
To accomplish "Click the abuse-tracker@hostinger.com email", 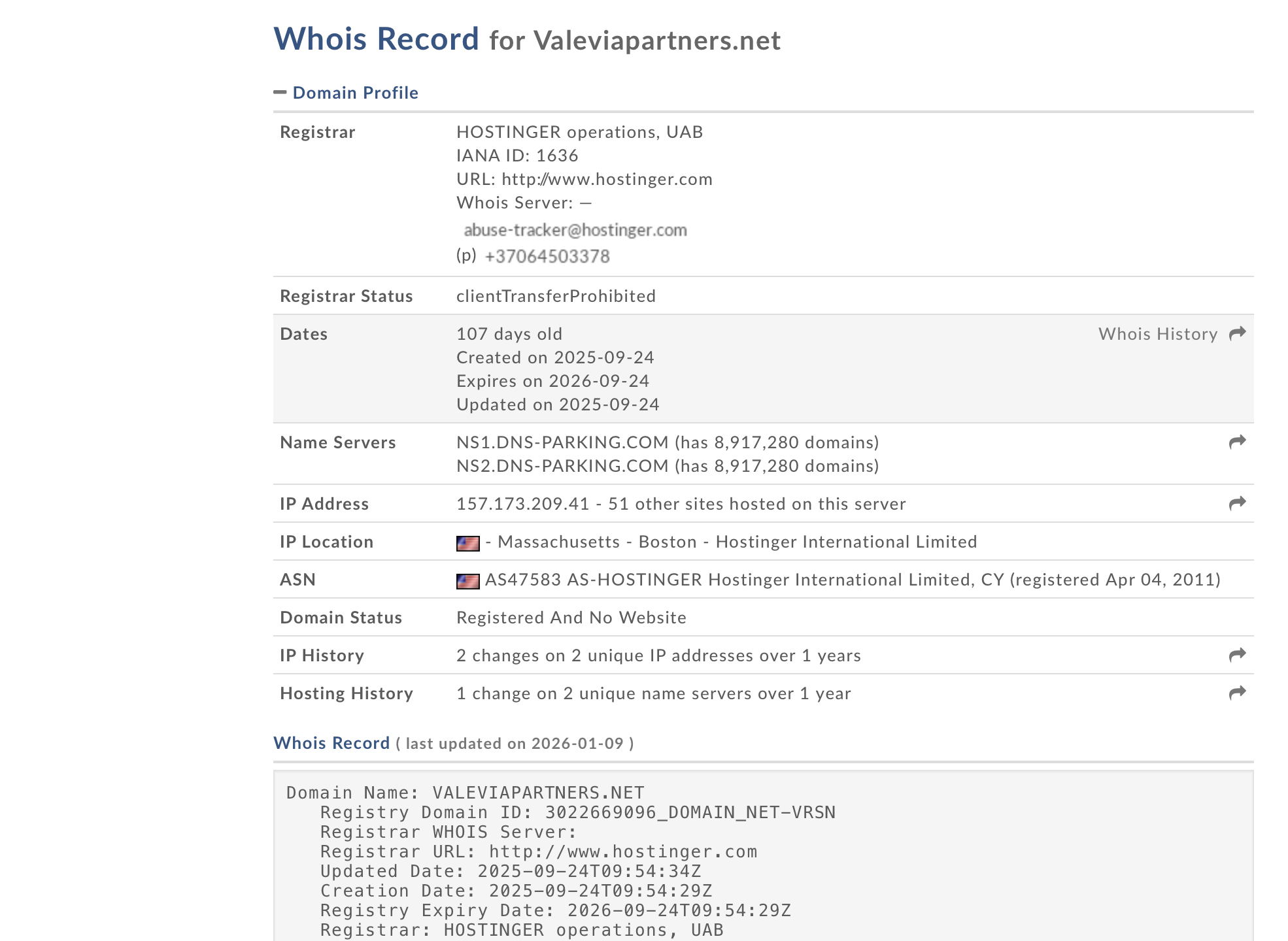I will (575, 230).
